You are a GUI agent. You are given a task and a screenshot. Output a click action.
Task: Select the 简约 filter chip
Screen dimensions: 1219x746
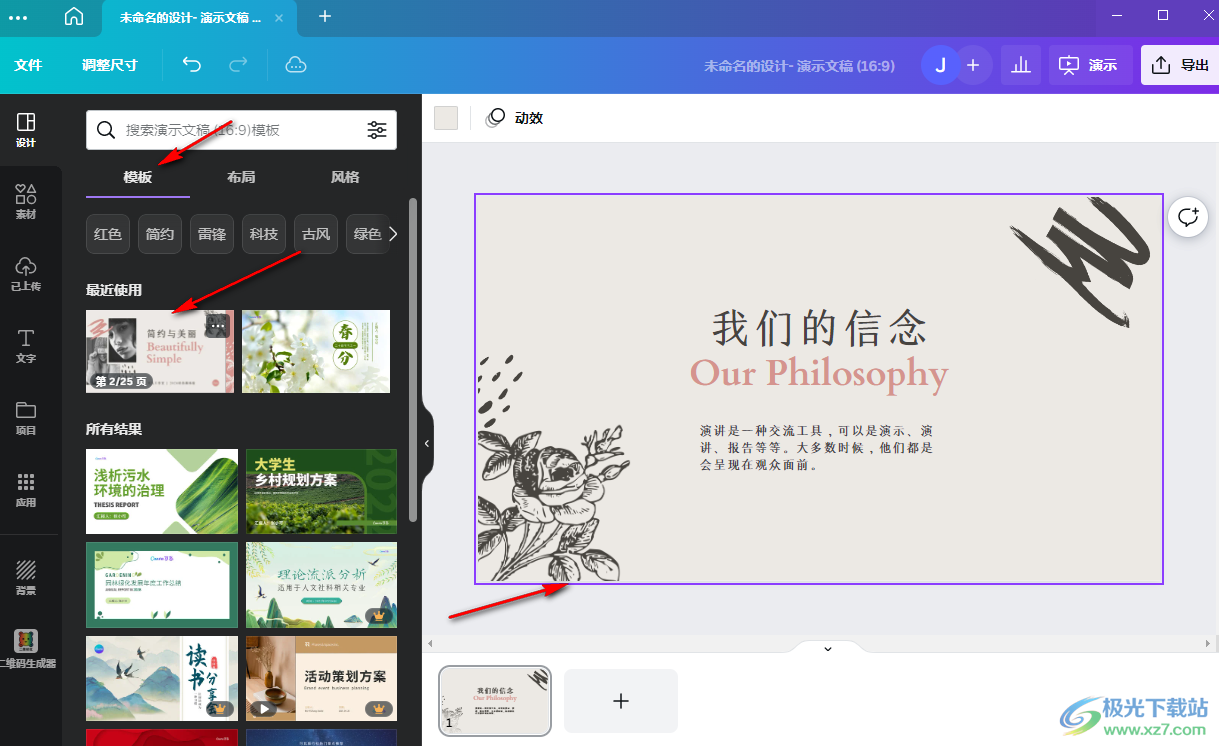160,234
